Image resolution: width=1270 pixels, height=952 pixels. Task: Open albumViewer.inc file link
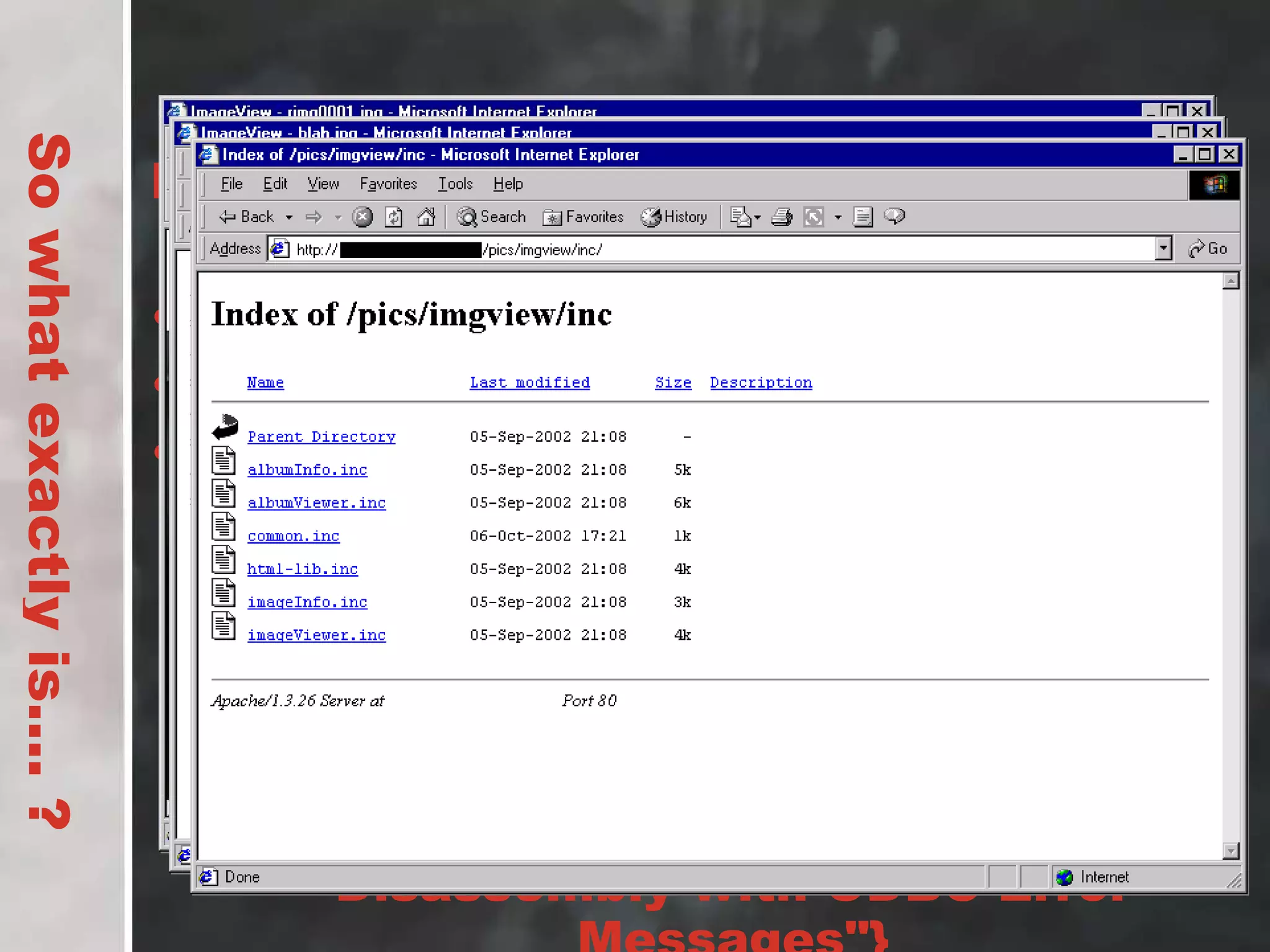pos(316,503)
